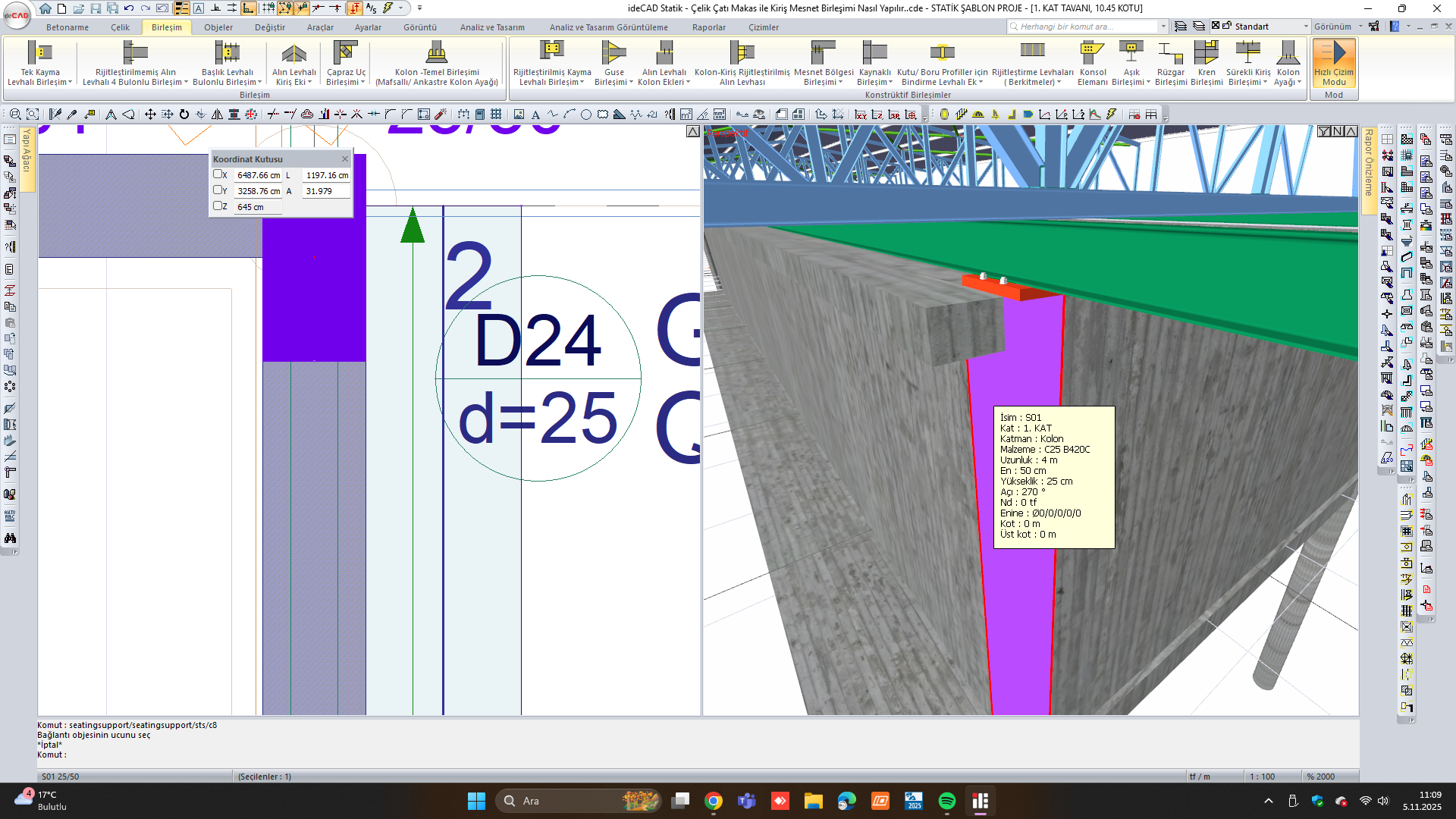Expand the Standart layout dropdown
1456x819 pixels.
point(1306,27)
